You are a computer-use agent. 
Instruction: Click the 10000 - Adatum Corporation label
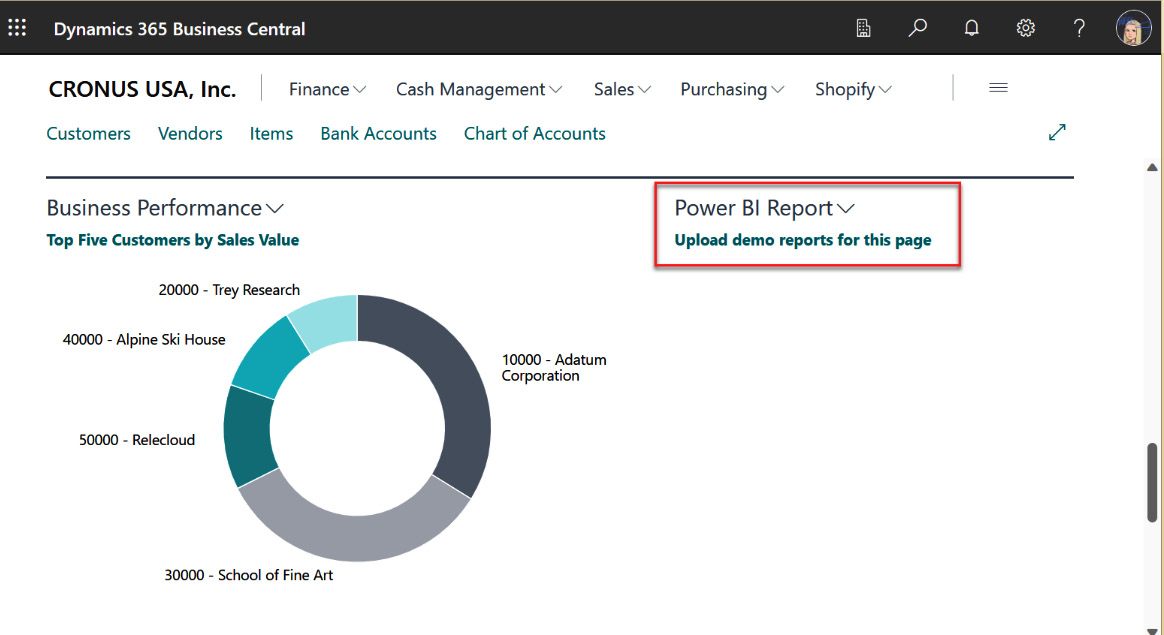pyautogui.click(x=554, y=368)
